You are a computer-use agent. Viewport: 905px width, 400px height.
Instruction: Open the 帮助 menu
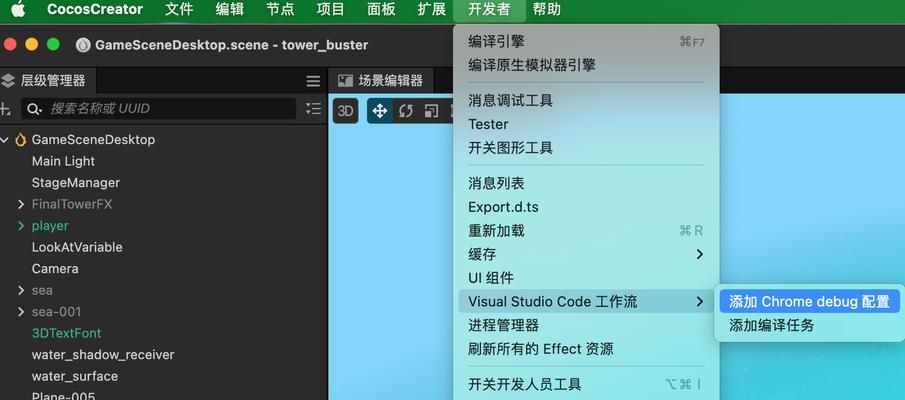coord(547,9)
